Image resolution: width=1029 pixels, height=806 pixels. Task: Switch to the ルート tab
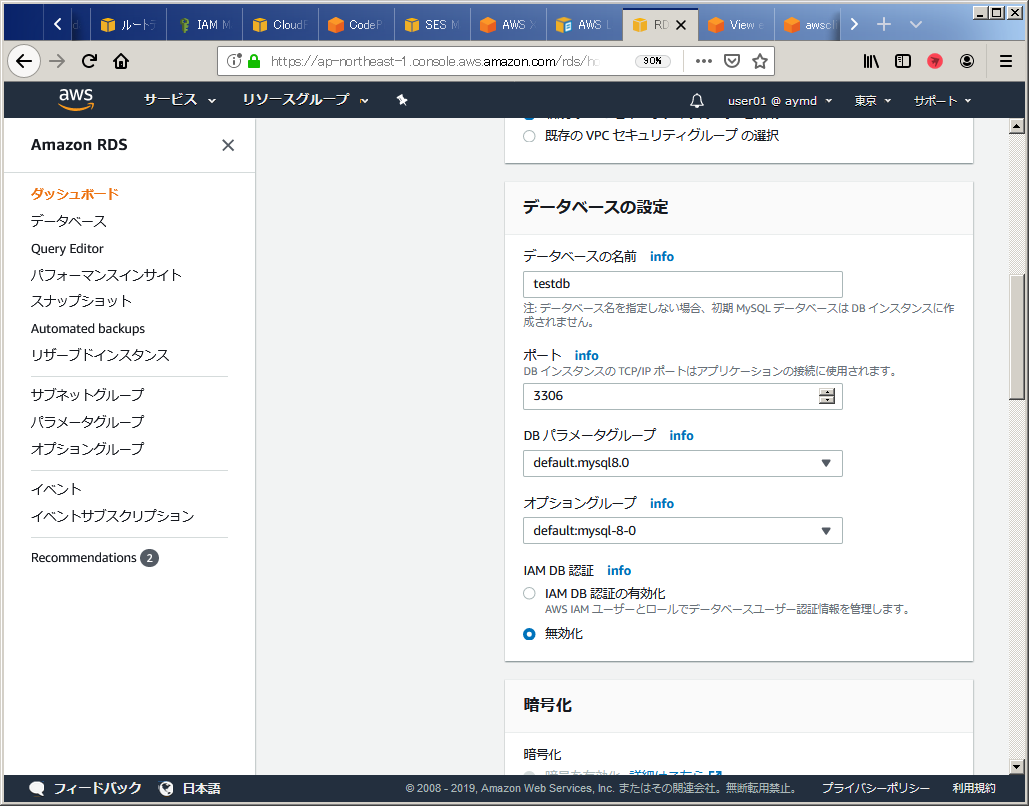(x=128, y=24)
